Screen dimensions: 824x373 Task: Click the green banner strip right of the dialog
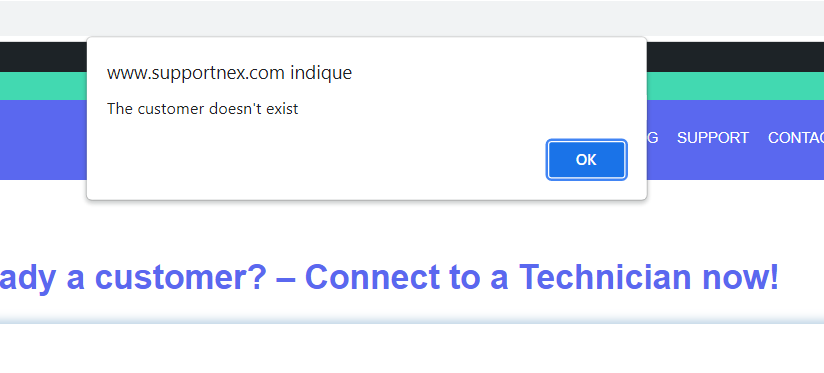(x=735, y=86)
